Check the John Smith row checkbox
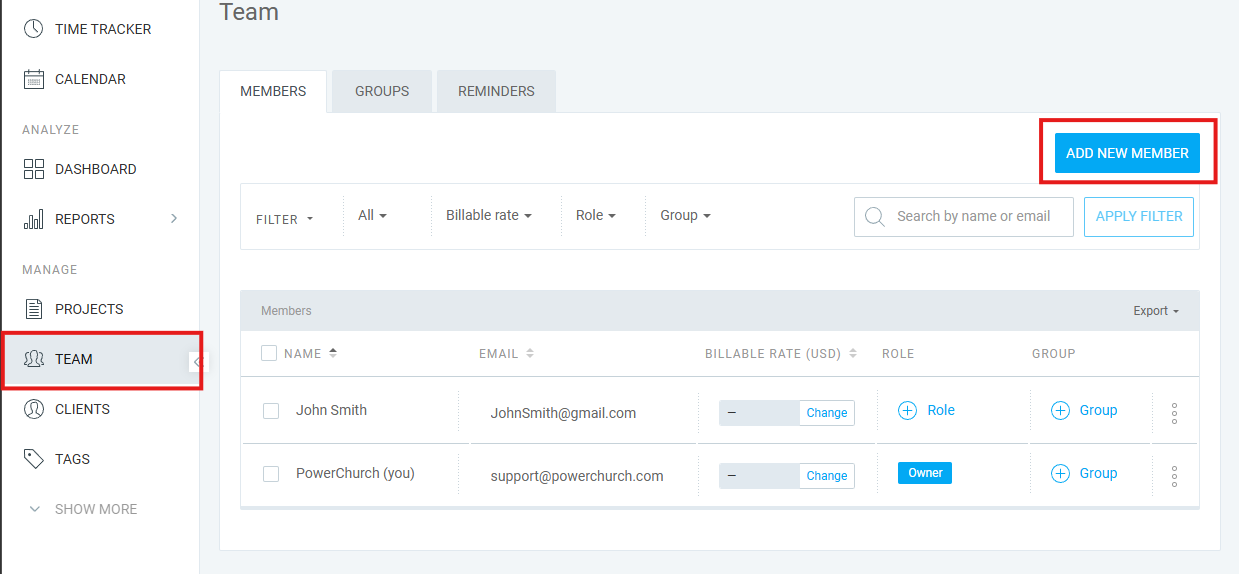The image size is (1239, 574). tap(271, 411)
